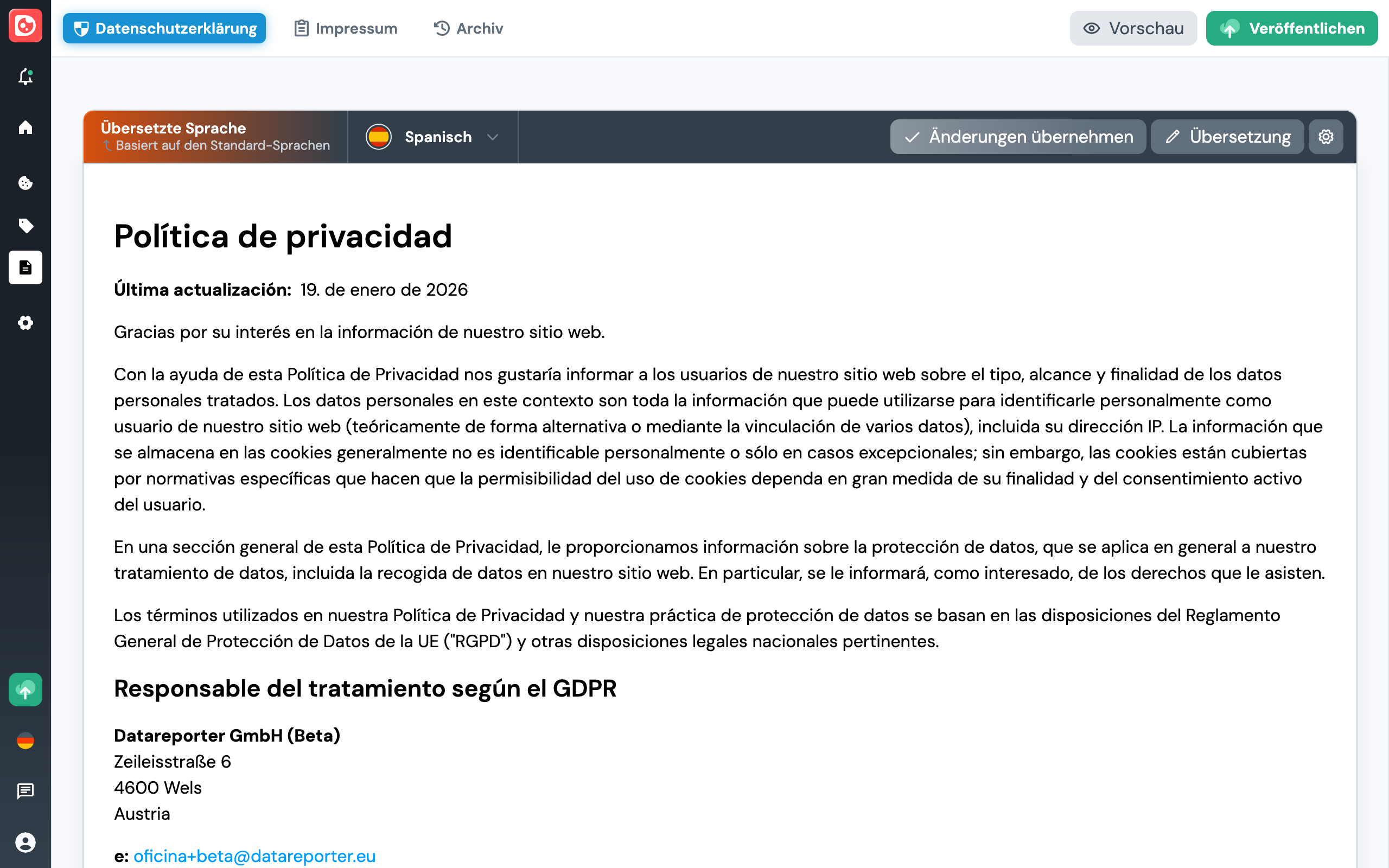Expand the Spanisch language dropdown

[x=433, y=137]
